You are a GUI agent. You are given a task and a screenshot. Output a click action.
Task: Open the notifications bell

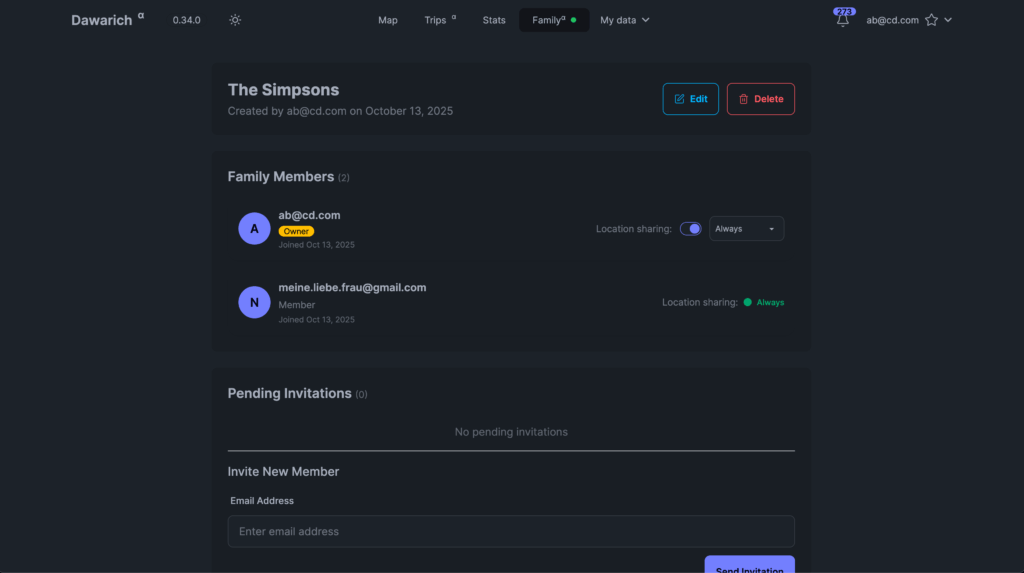843,21
